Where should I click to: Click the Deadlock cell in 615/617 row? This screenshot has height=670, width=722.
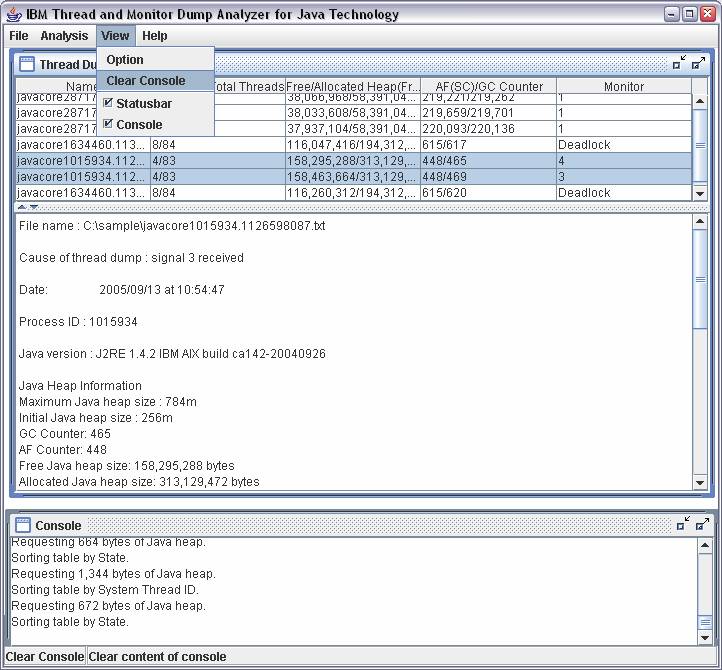[624, 145]
